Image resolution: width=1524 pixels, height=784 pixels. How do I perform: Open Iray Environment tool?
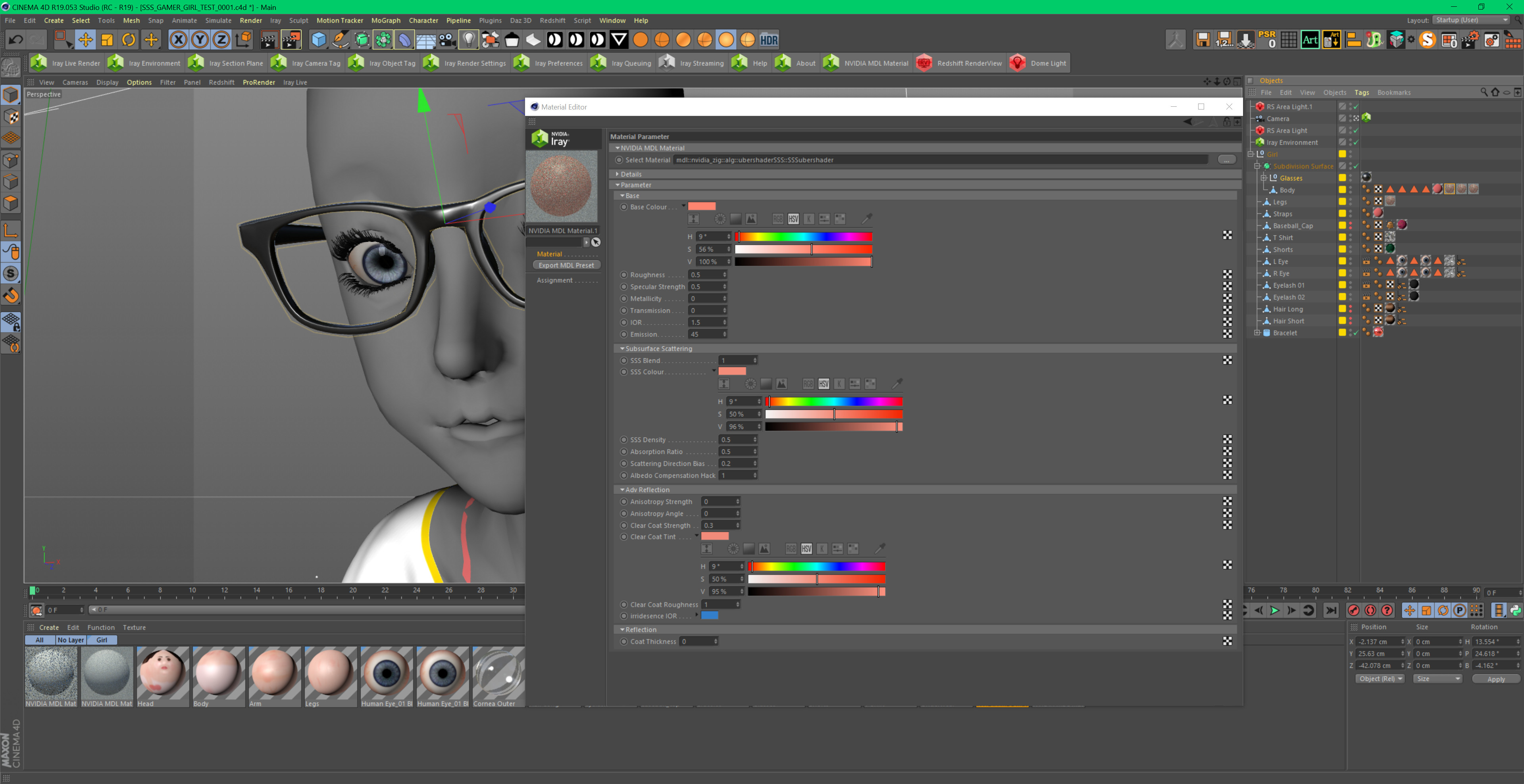click(x=144, y=63)
